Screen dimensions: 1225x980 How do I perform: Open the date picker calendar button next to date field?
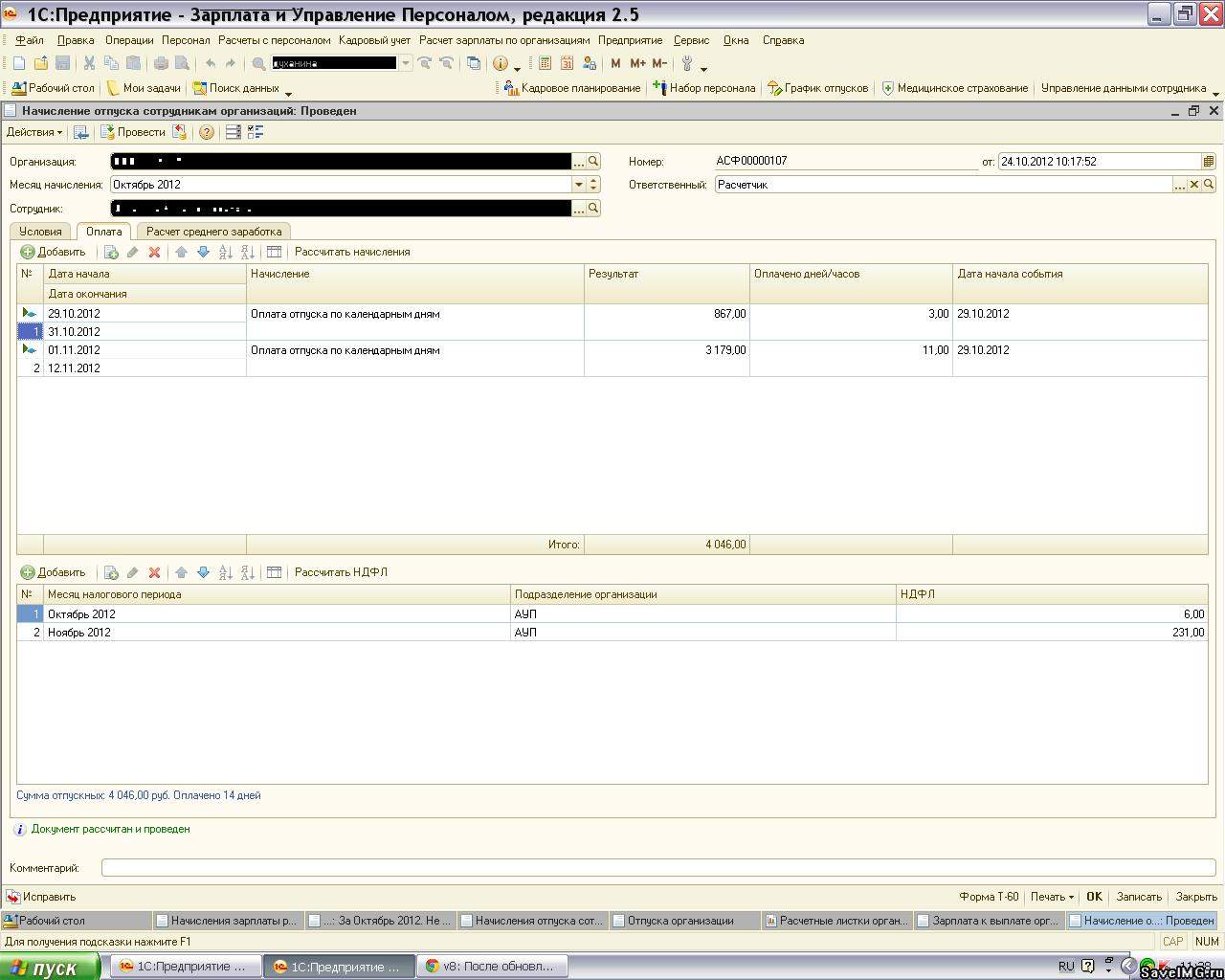tap(1208, 162)
